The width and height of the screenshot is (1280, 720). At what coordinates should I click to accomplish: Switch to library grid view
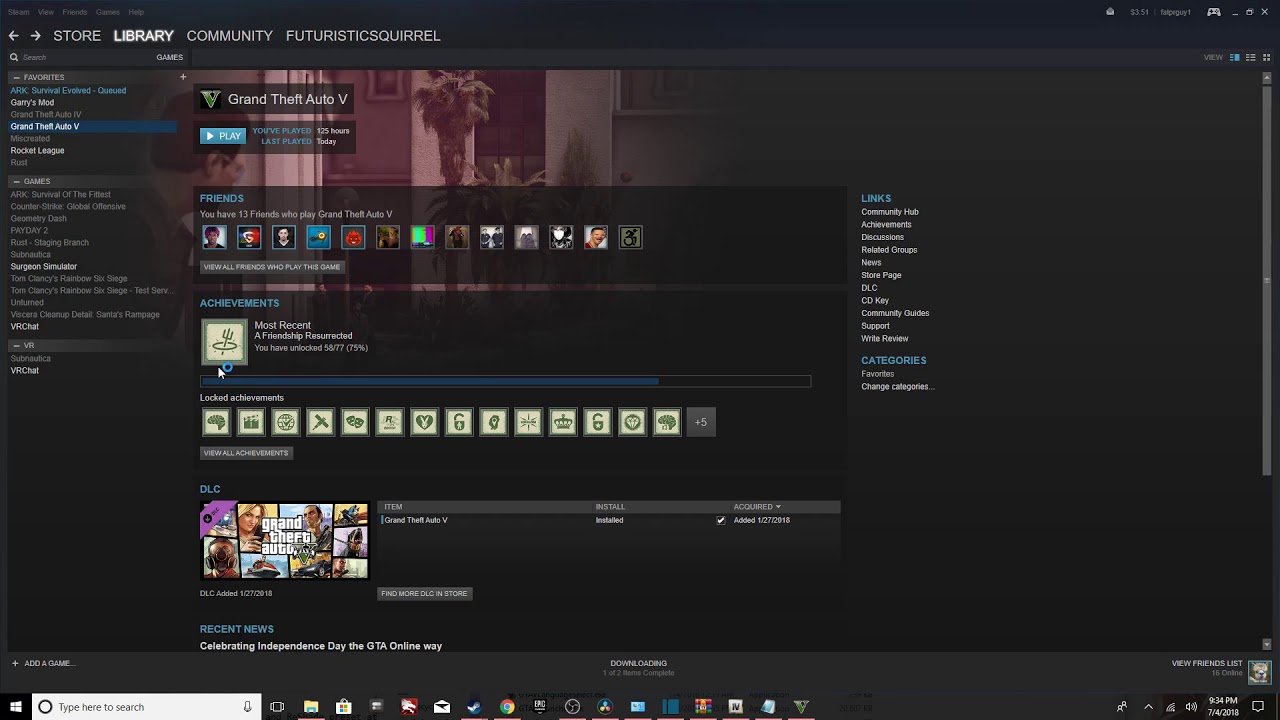(x=1266, y=57)
